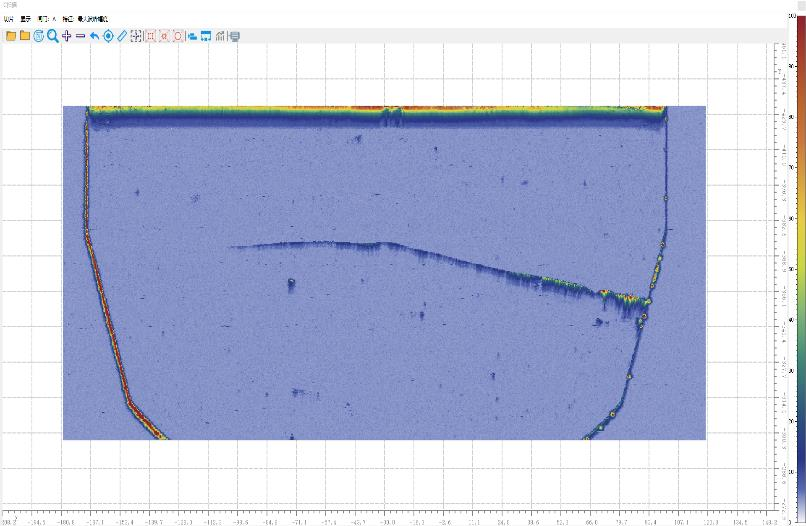Click the open-folder icon in the toolbar
806x526 pixels.
pos(11,36)
